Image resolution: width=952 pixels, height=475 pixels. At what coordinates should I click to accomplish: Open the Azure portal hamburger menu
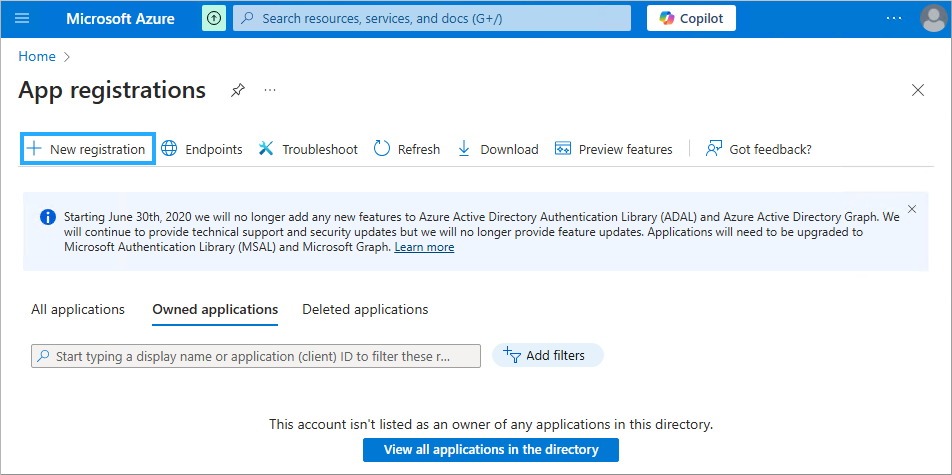[23, 18]
